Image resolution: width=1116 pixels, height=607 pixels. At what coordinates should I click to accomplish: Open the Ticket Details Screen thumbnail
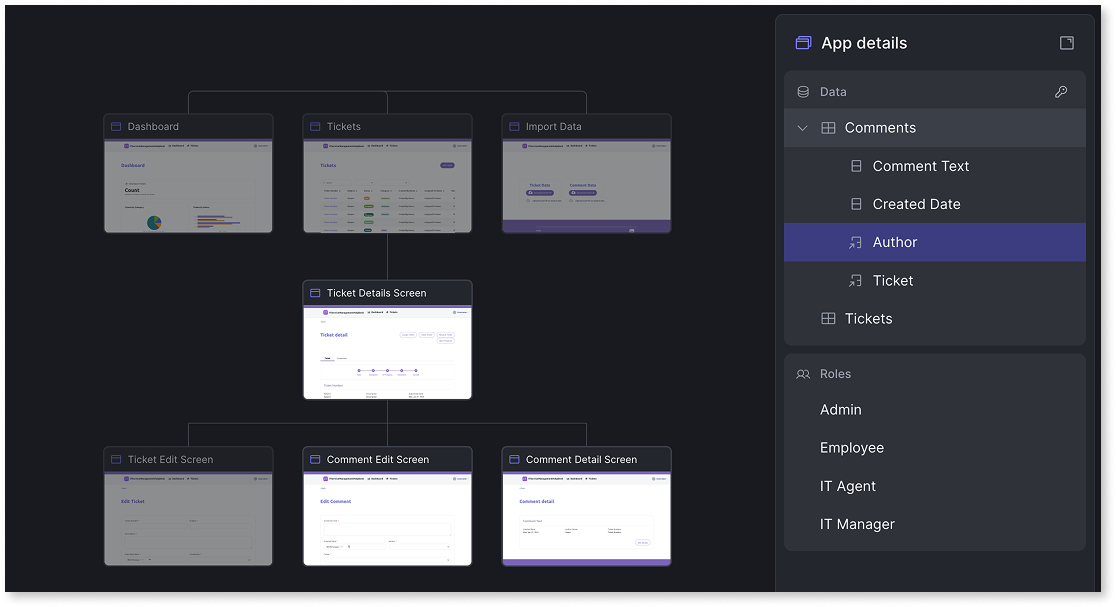387,353
